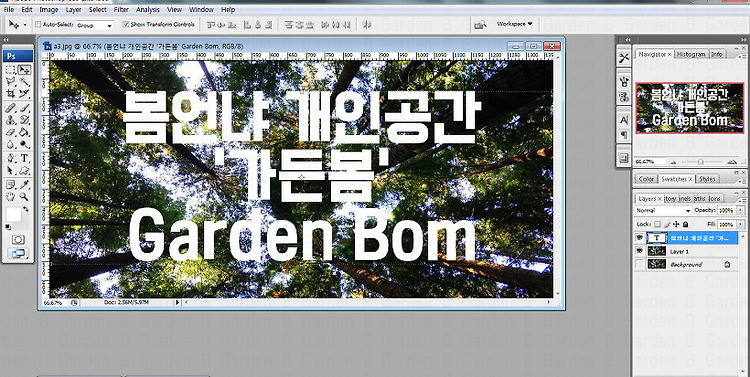Open the Workspace dropdown

514,24
